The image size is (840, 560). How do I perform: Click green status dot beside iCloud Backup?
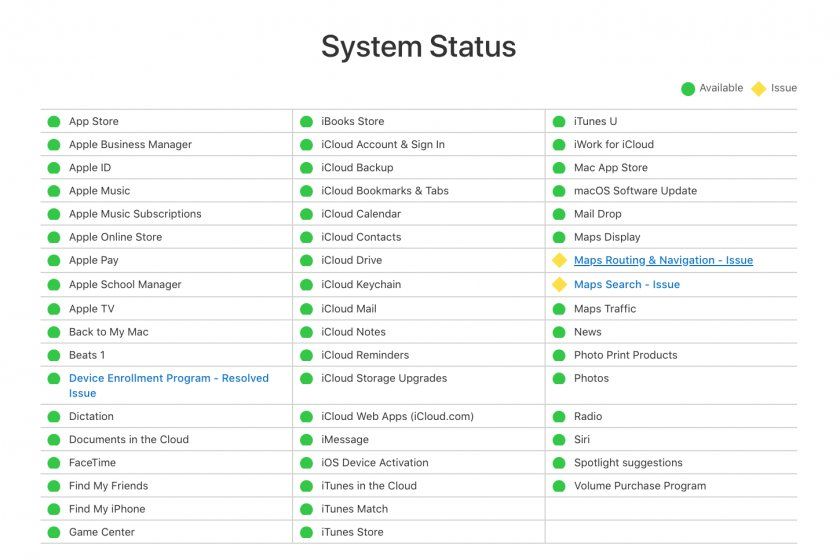(306, 168)
